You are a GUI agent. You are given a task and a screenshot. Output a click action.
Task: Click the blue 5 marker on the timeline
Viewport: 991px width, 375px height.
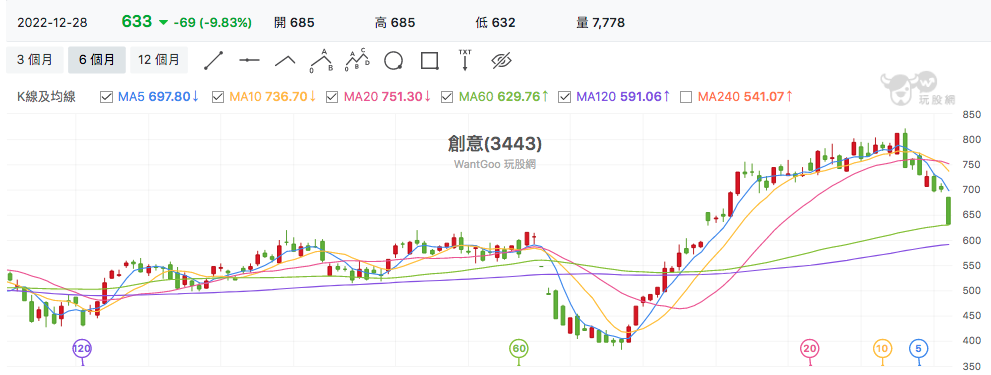pyautogui.click(x=918, y=348)
